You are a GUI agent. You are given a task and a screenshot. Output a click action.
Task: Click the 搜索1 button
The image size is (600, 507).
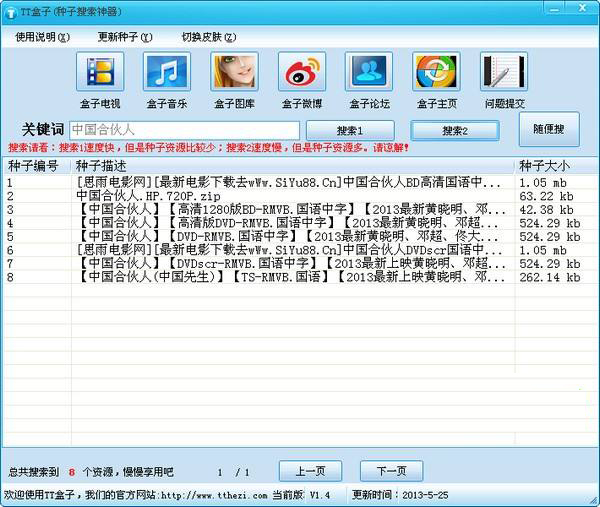(350, 130)
